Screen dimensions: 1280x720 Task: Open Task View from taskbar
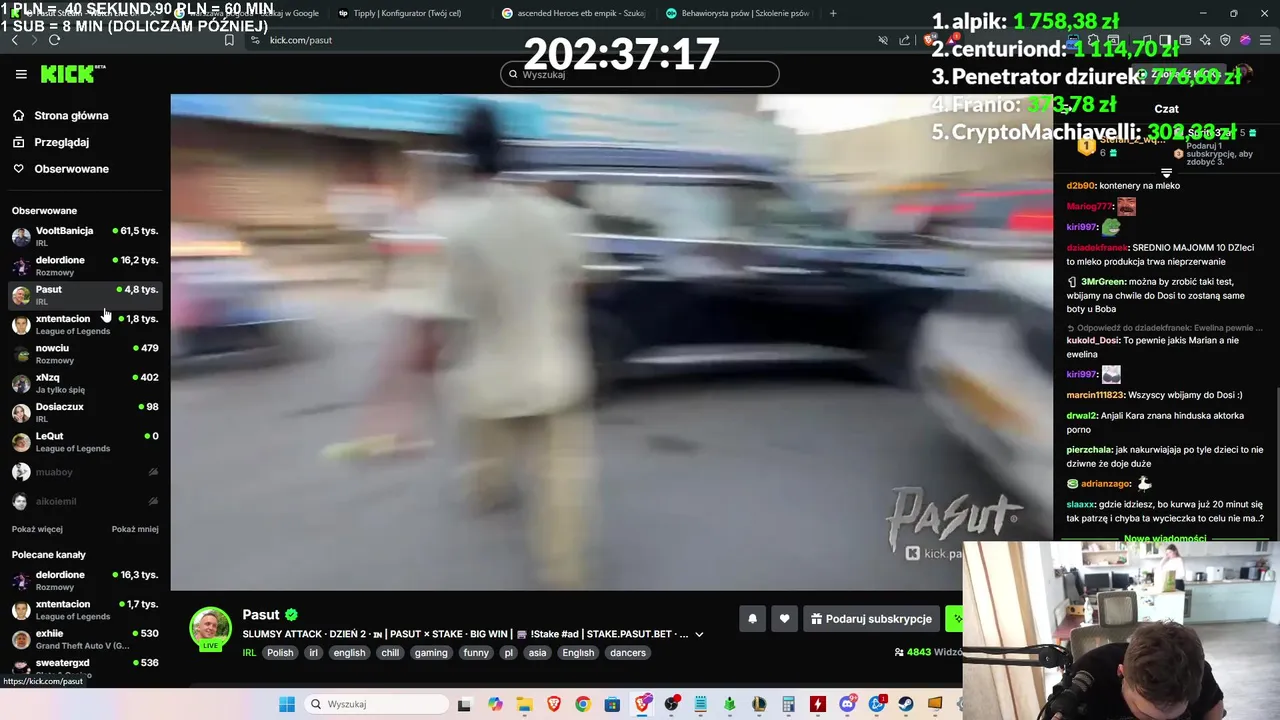[x=464, y=704]
